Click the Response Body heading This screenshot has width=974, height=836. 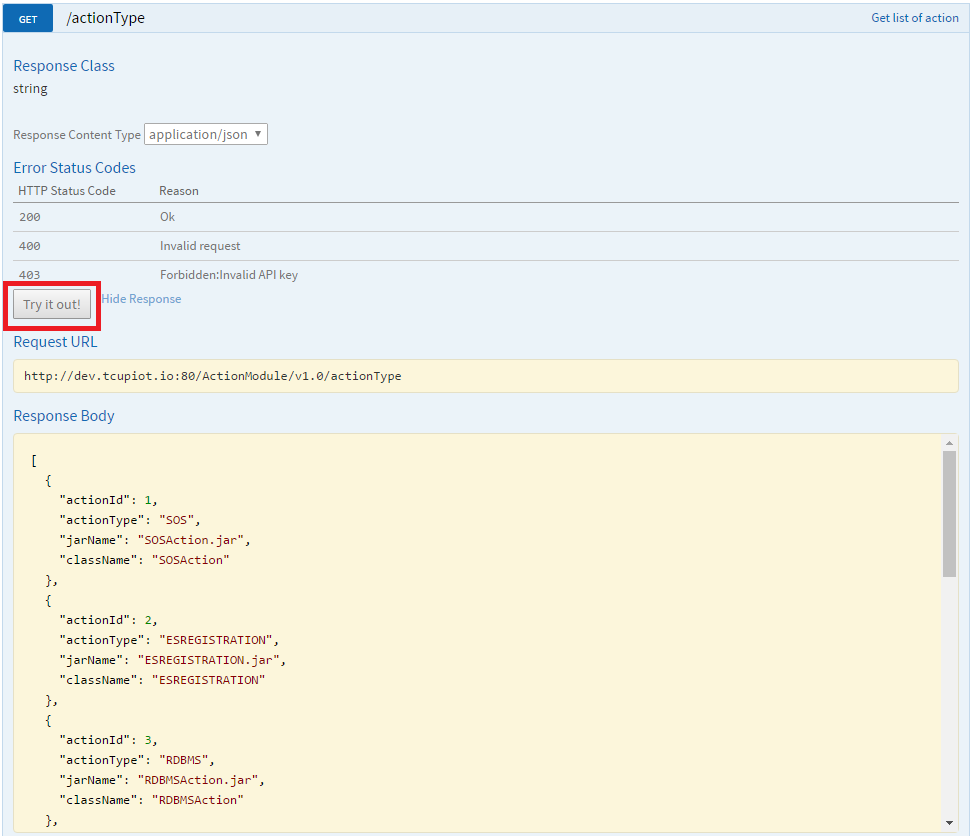click(64, 416)
